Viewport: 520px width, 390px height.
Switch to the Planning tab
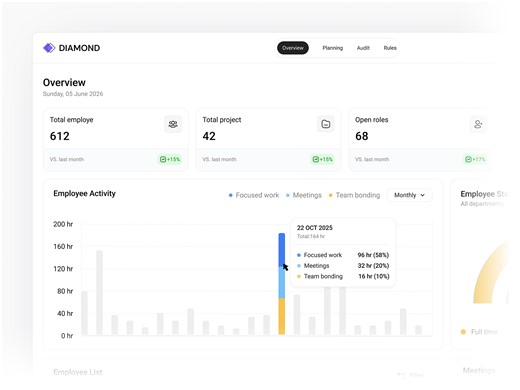pyautogui.click(x=332, y=48)
